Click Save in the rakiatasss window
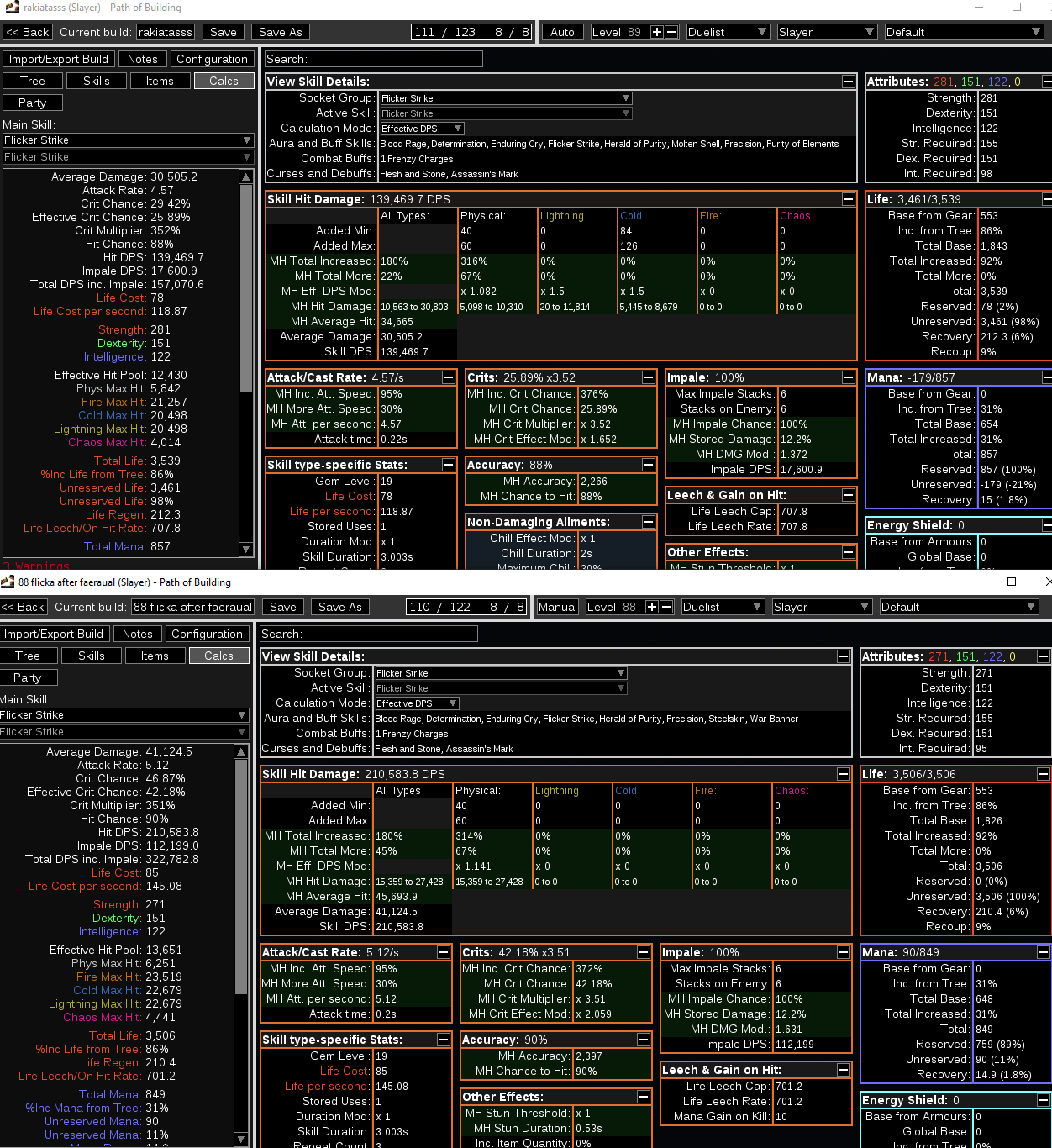 pos(224,32)
